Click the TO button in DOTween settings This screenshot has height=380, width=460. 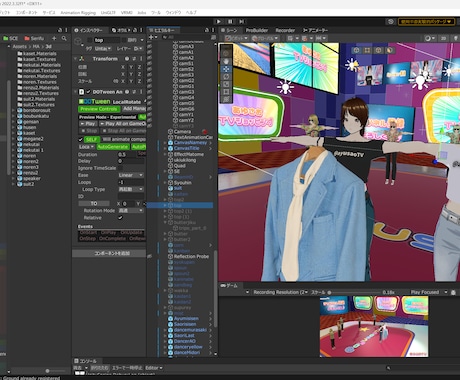94,203
